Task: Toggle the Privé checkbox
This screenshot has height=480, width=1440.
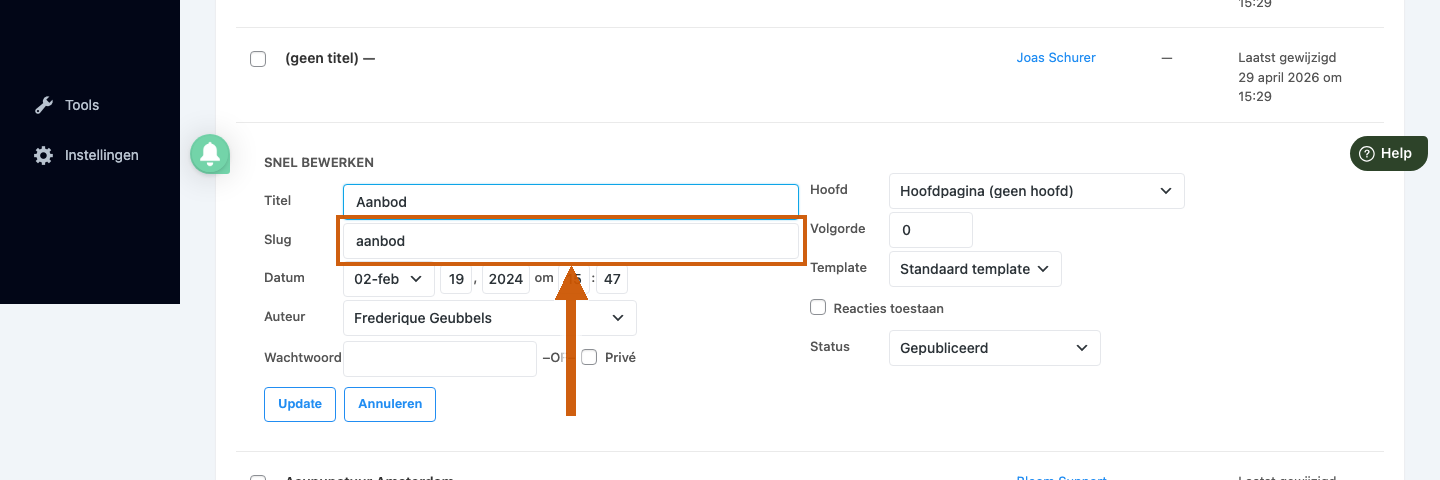Action: click(590, 357)
